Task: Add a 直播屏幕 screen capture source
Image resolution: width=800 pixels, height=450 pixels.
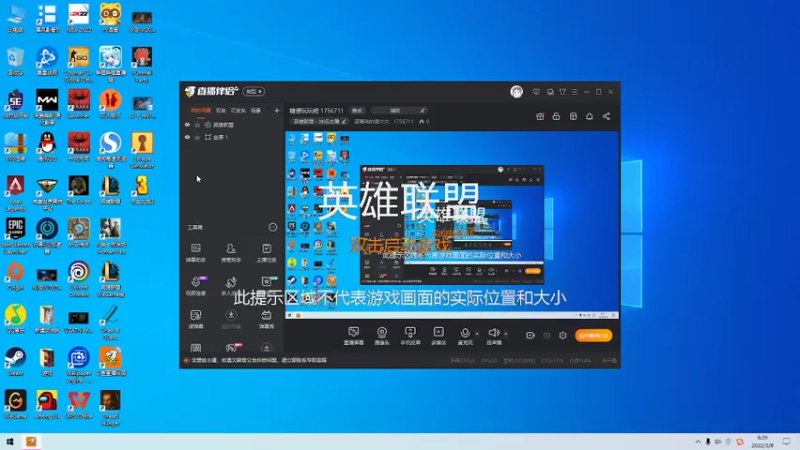Action: pyautogui.click(x=354, y=336)
